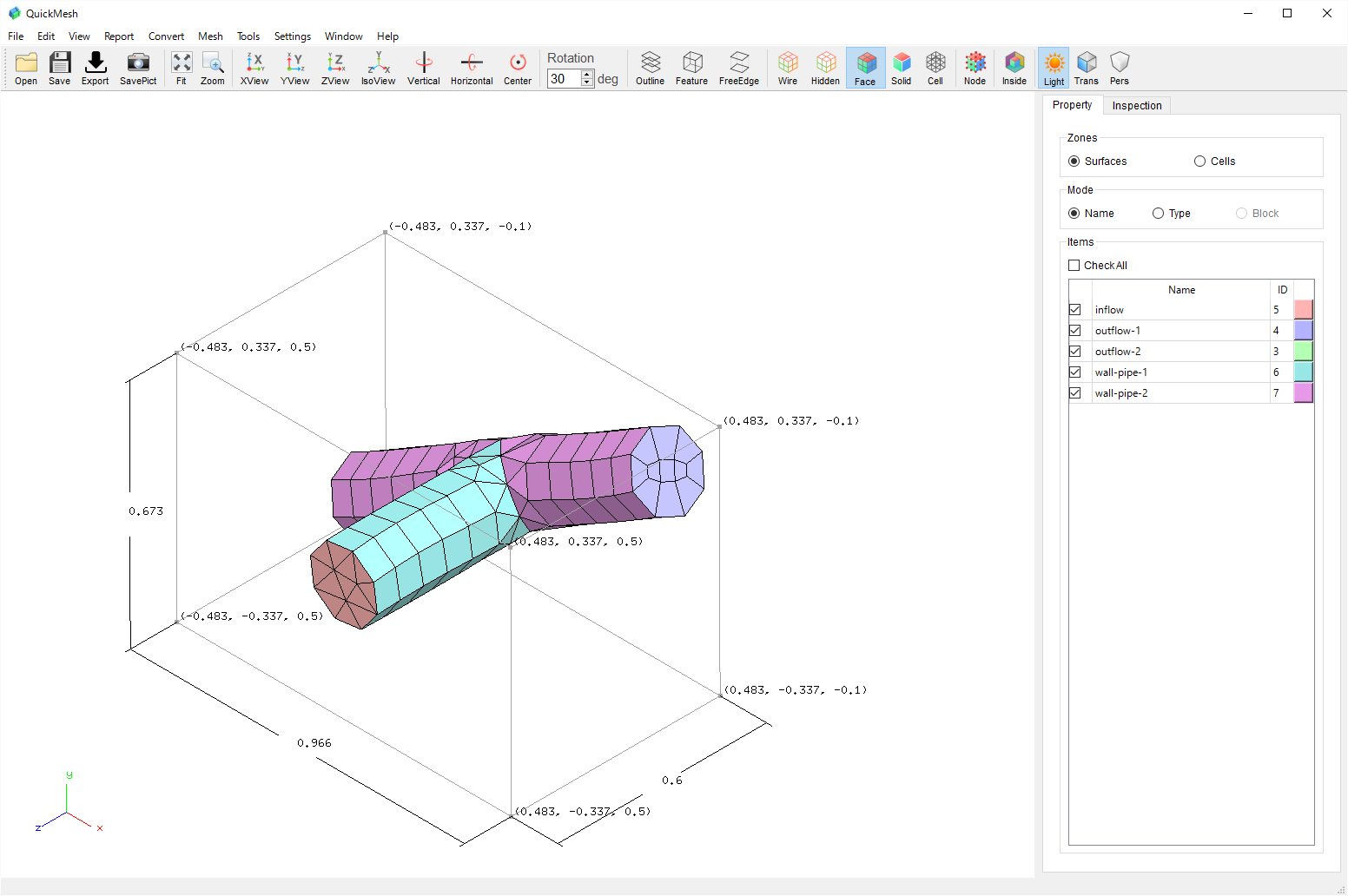This screenshot has height=896, width=1348.
Task: Open the Tools menu
Action: point(248,36)
